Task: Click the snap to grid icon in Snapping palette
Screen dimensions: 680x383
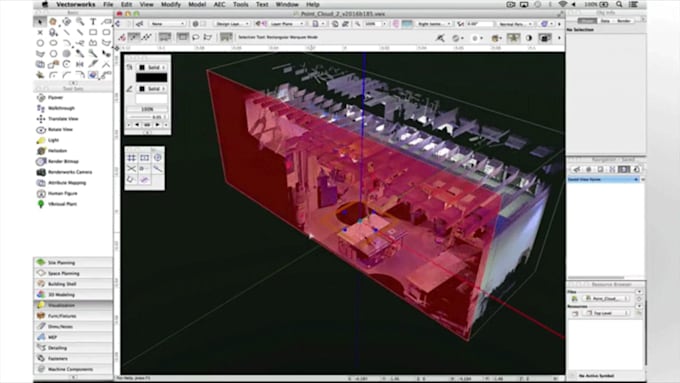Action: pyautogui.click(x=131, y=157)
